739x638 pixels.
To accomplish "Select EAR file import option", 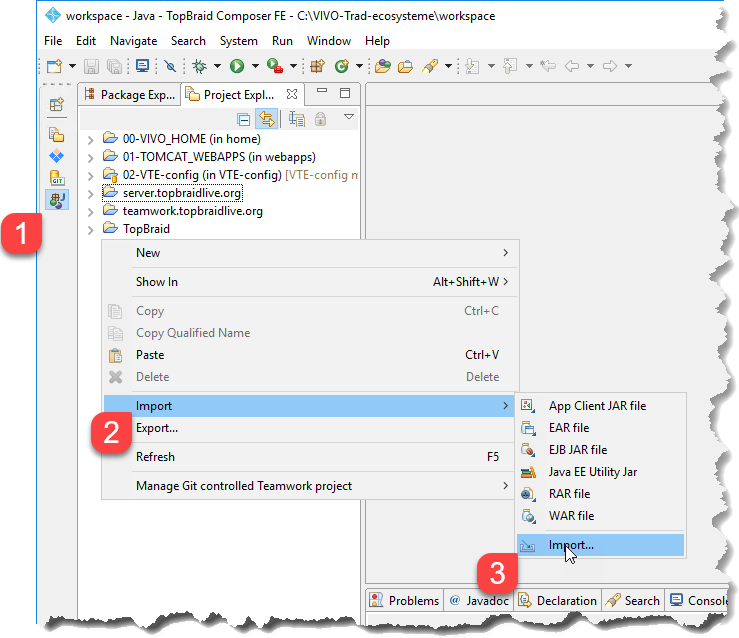I will (x=600, y=428).
